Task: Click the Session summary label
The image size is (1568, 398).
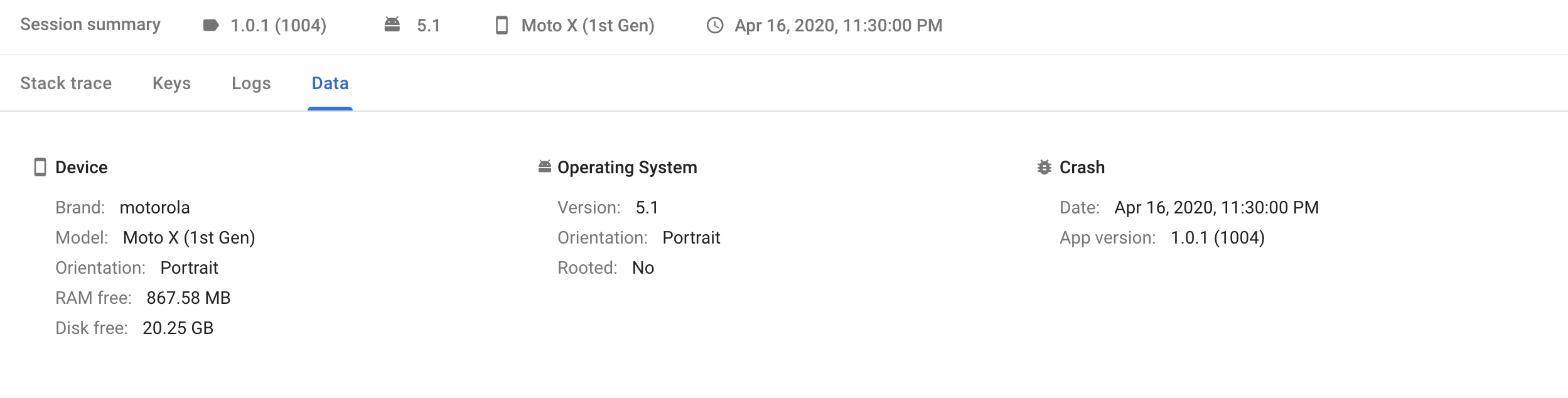Action: click(x=90, y=24)
